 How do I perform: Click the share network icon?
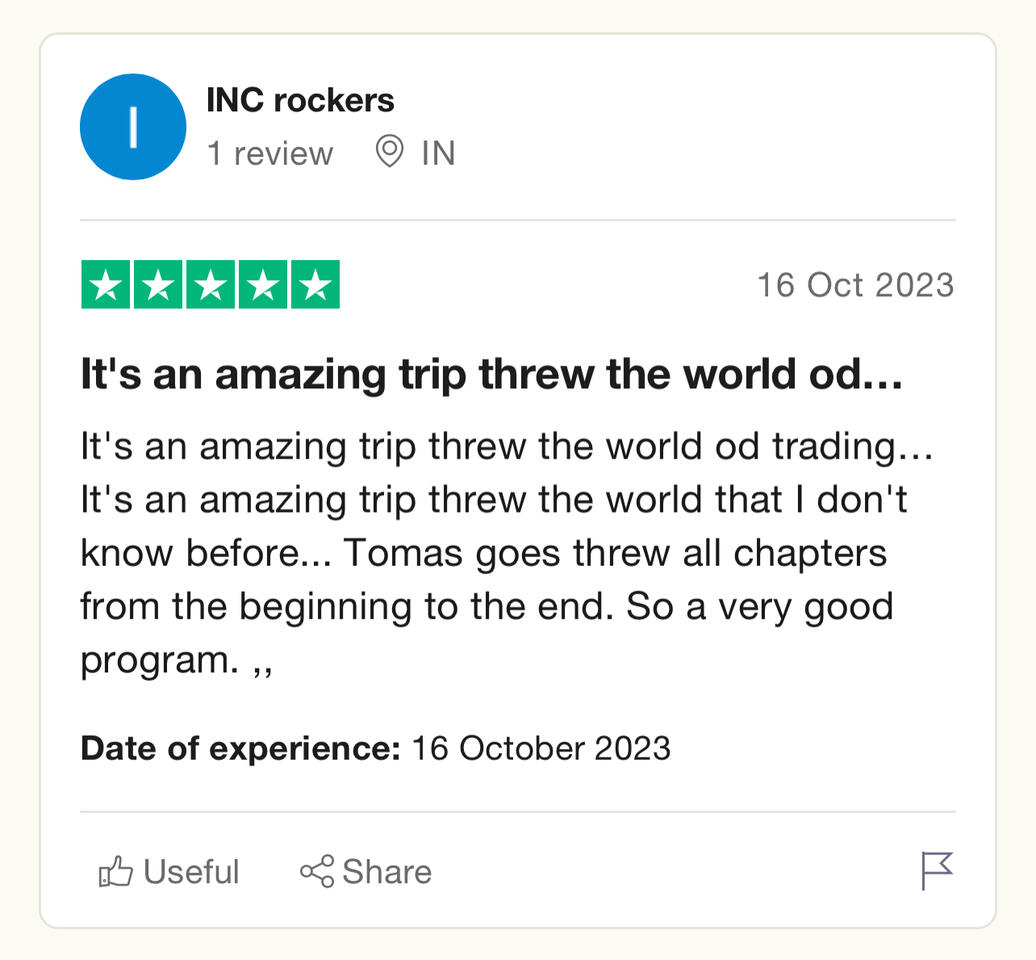[x=317, y=871]
